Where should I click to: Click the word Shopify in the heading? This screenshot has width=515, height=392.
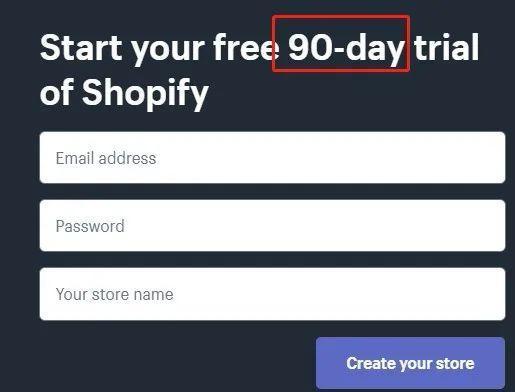[145, 94]
